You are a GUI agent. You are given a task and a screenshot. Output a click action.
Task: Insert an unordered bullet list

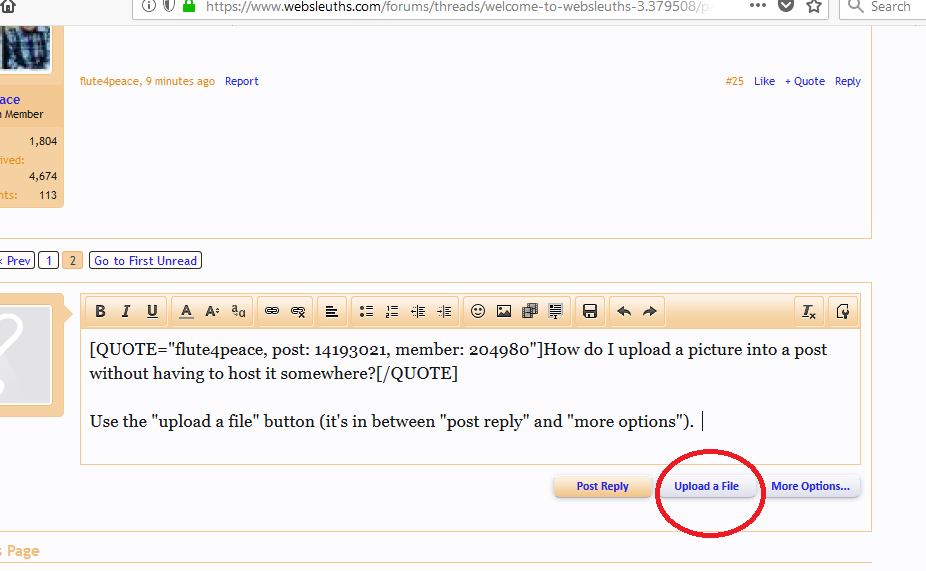tap(366, 312)
